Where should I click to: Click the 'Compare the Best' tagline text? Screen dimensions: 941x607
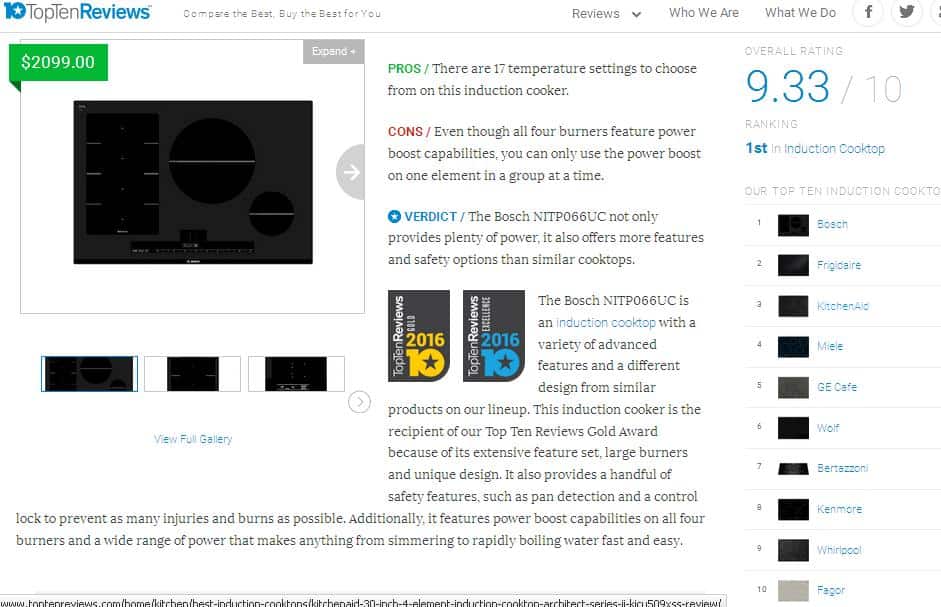point(282,13)
